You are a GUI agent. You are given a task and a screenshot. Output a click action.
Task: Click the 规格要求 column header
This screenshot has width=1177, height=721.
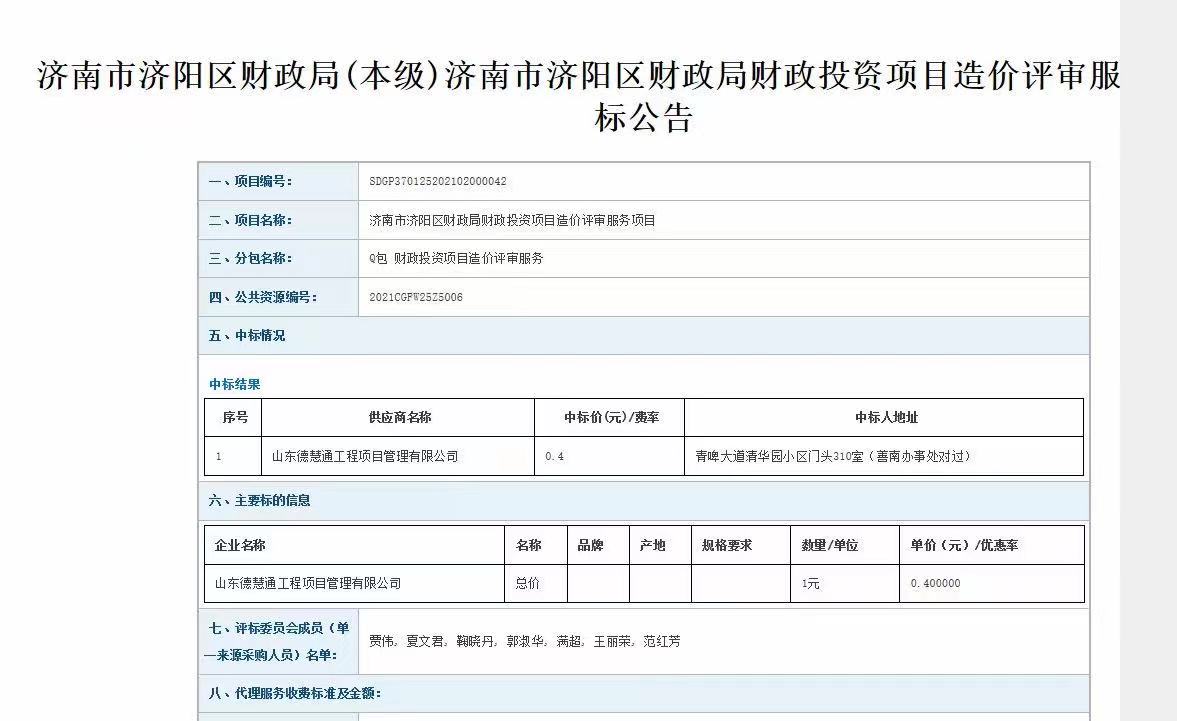click(727, 545)
